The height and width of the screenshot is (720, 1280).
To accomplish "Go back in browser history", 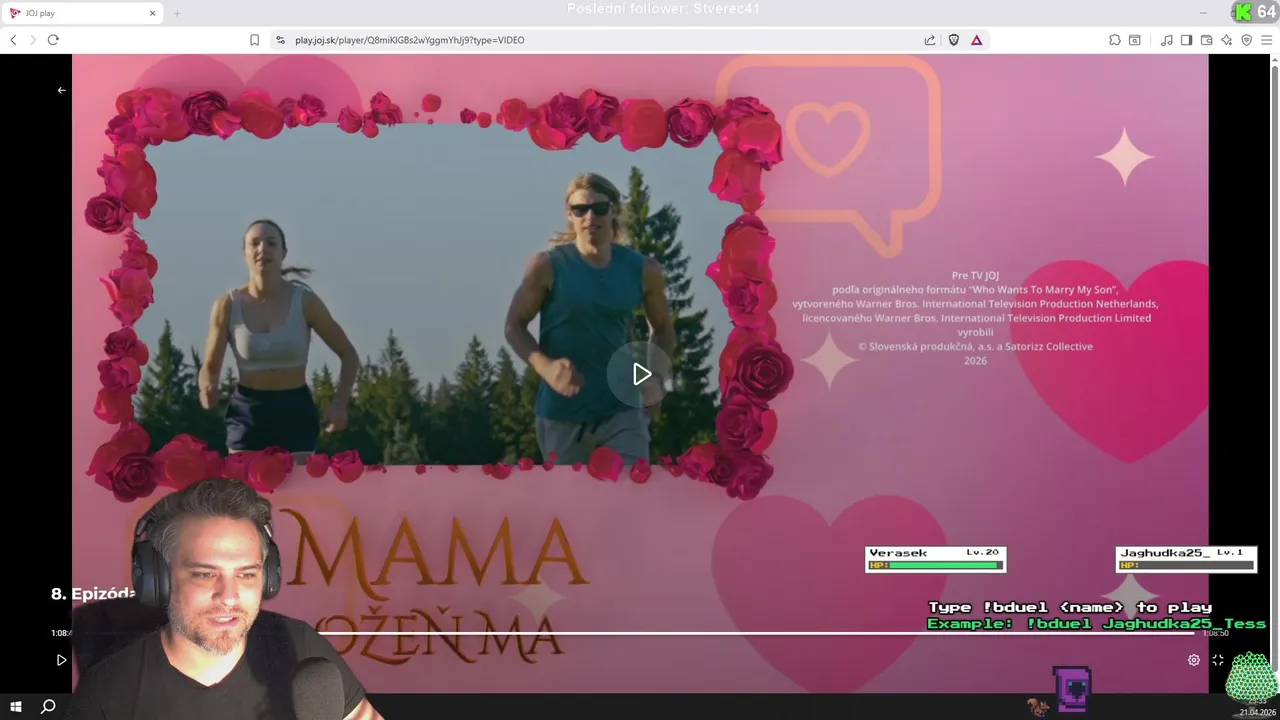I will point(13,40).
